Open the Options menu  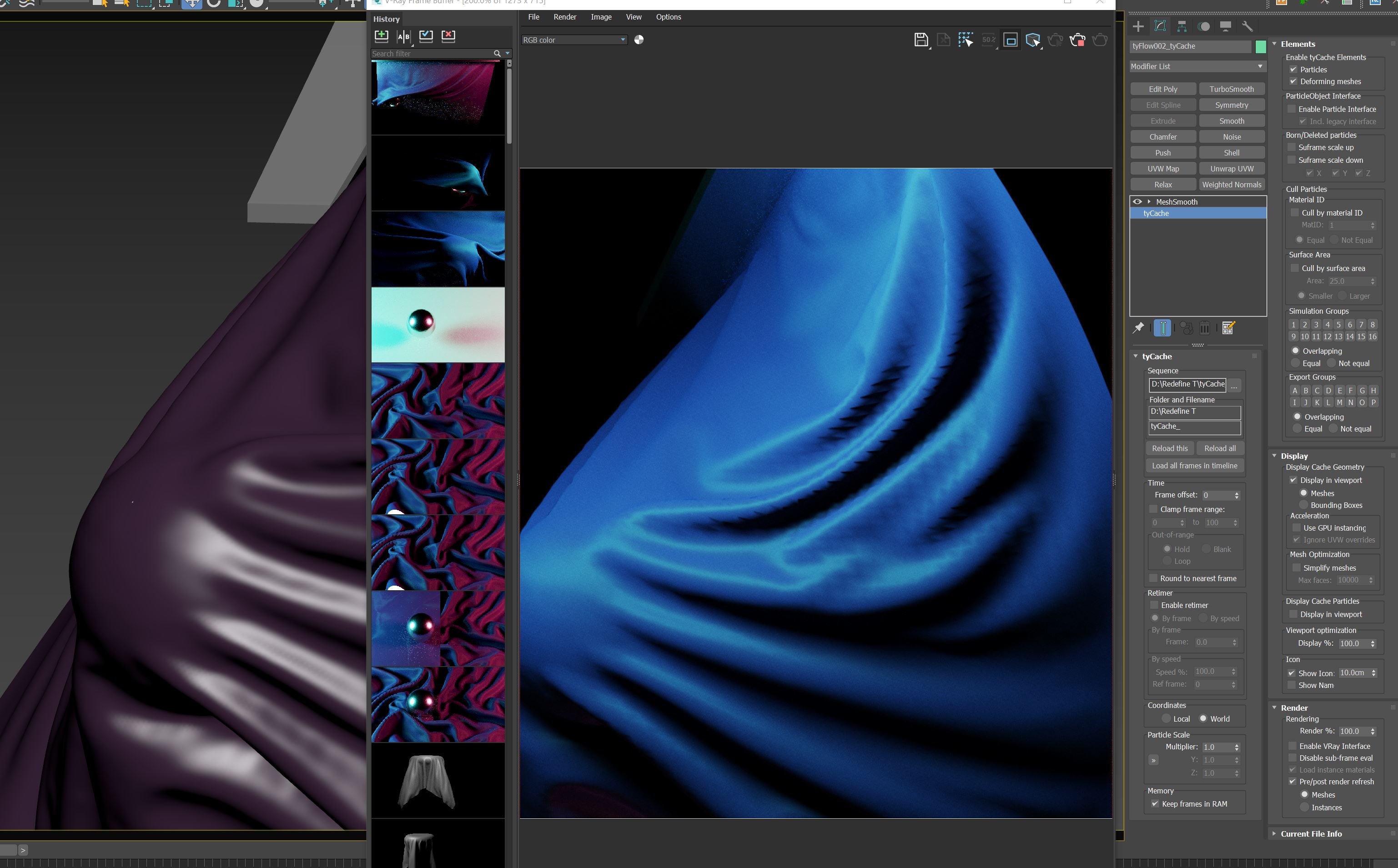[668, 17]
